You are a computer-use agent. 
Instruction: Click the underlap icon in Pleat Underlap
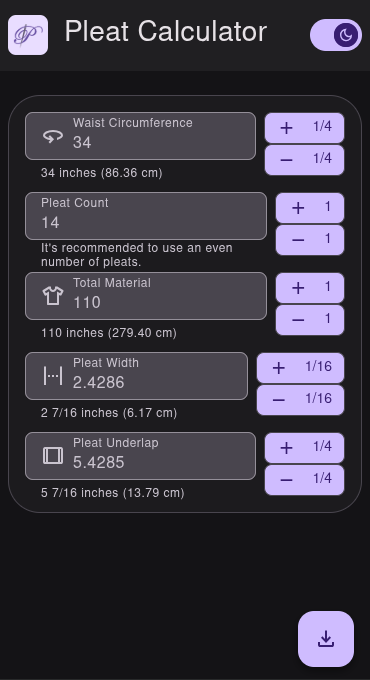53,456
